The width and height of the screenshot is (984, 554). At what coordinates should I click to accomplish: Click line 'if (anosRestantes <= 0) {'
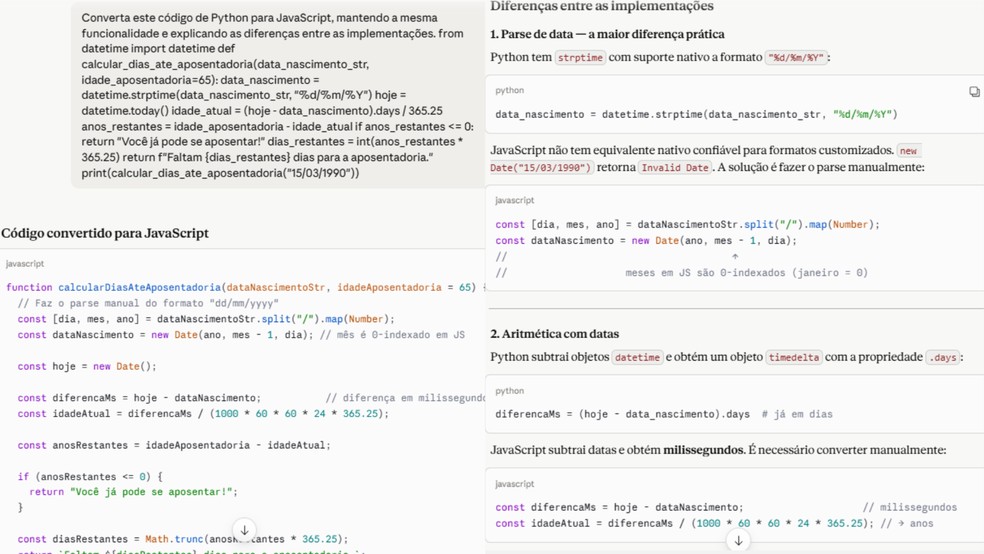click(x=90, y=477)
